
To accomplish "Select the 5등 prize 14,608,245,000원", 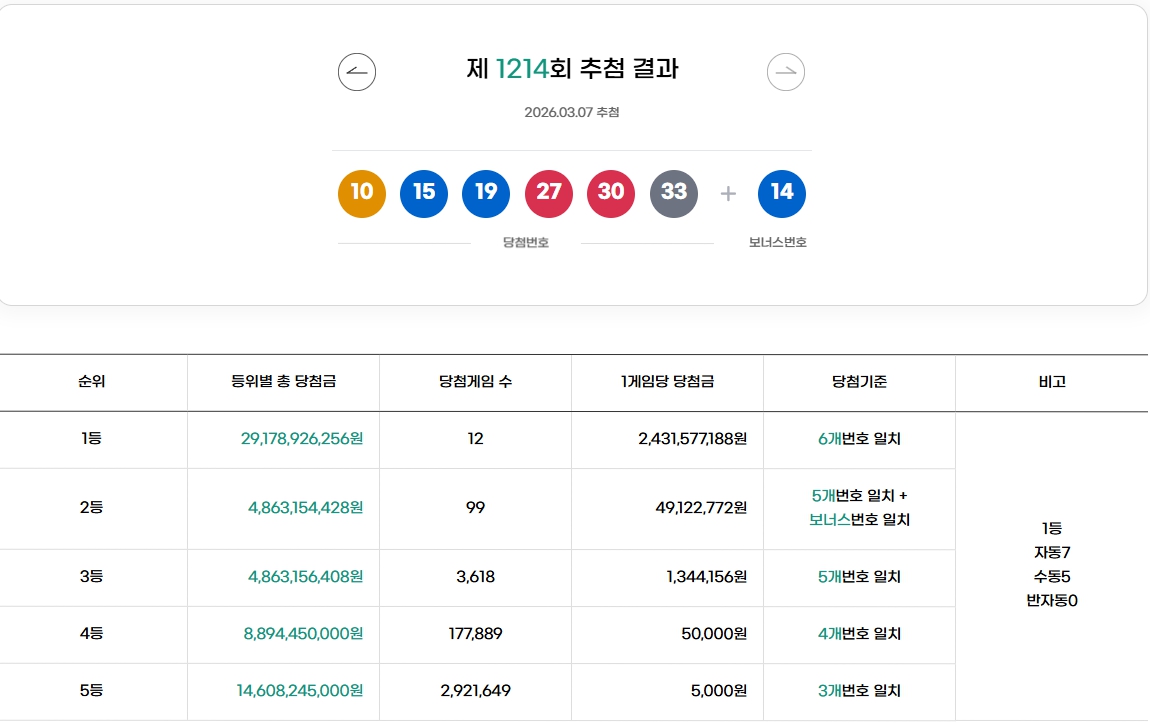I will click(x=282, y=691).
